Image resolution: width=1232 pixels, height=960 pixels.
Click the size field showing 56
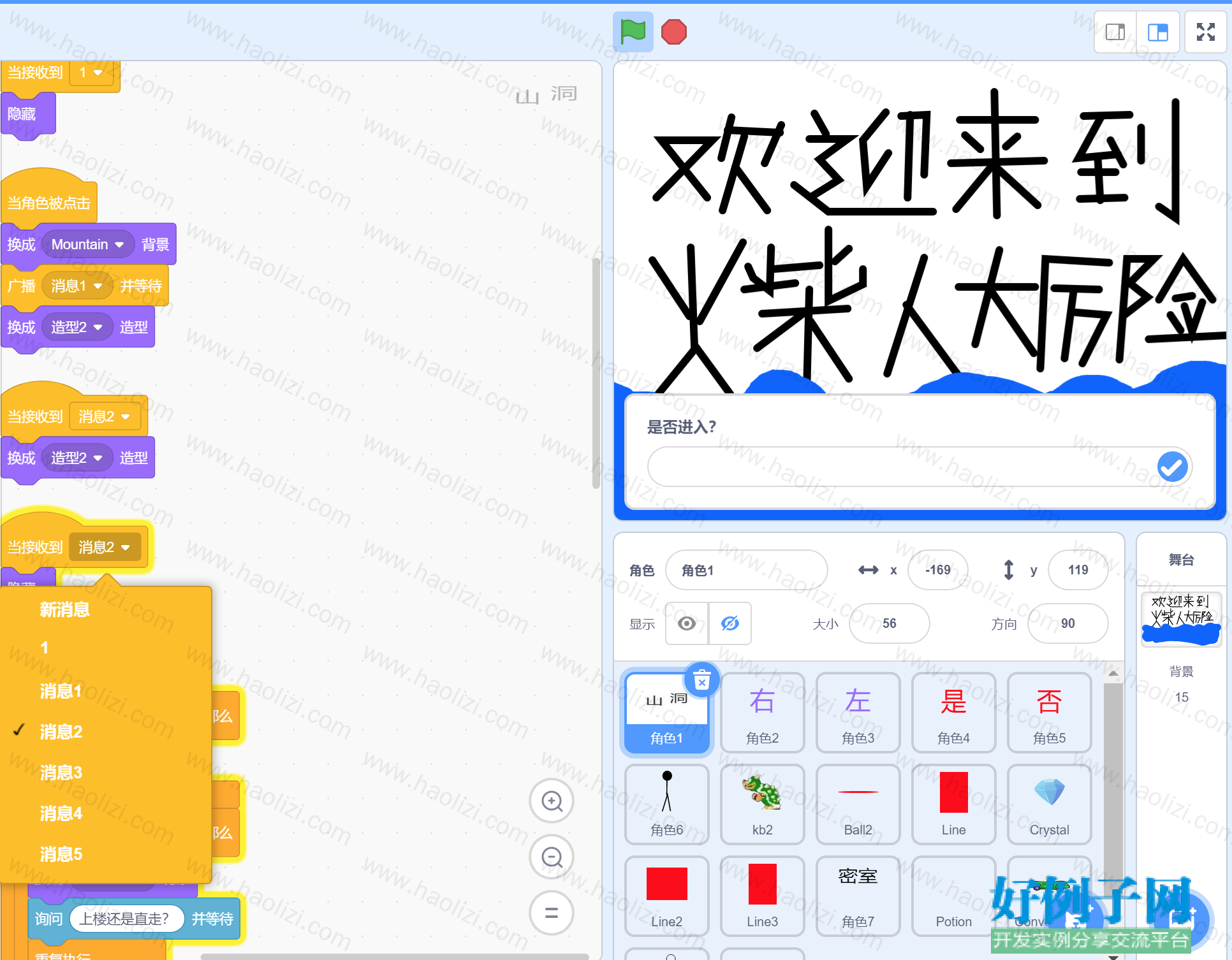tap(889, 623)
